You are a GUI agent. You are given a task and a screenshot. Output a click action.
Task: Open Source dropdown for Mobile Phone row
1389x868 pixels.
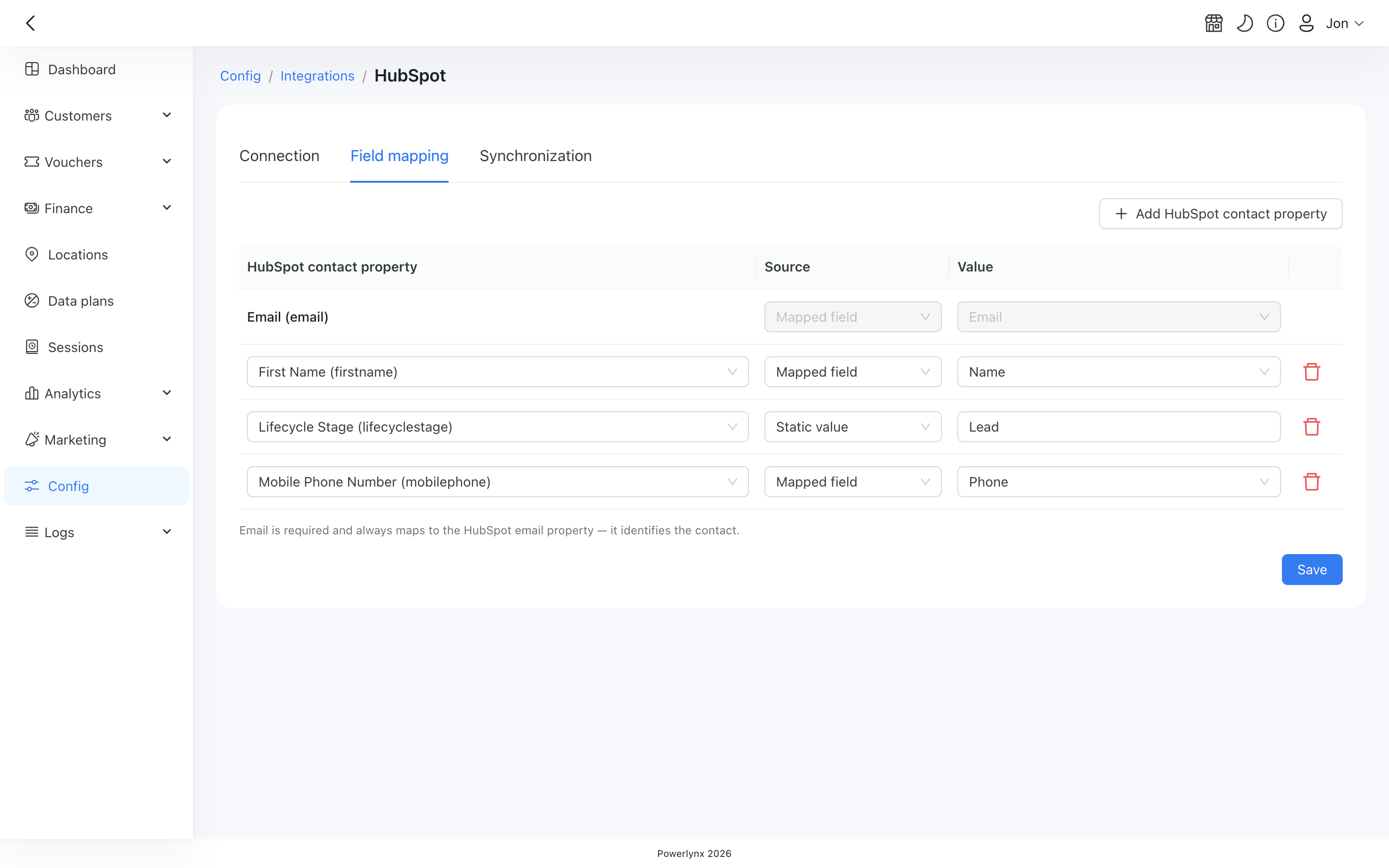click(853, 482)
